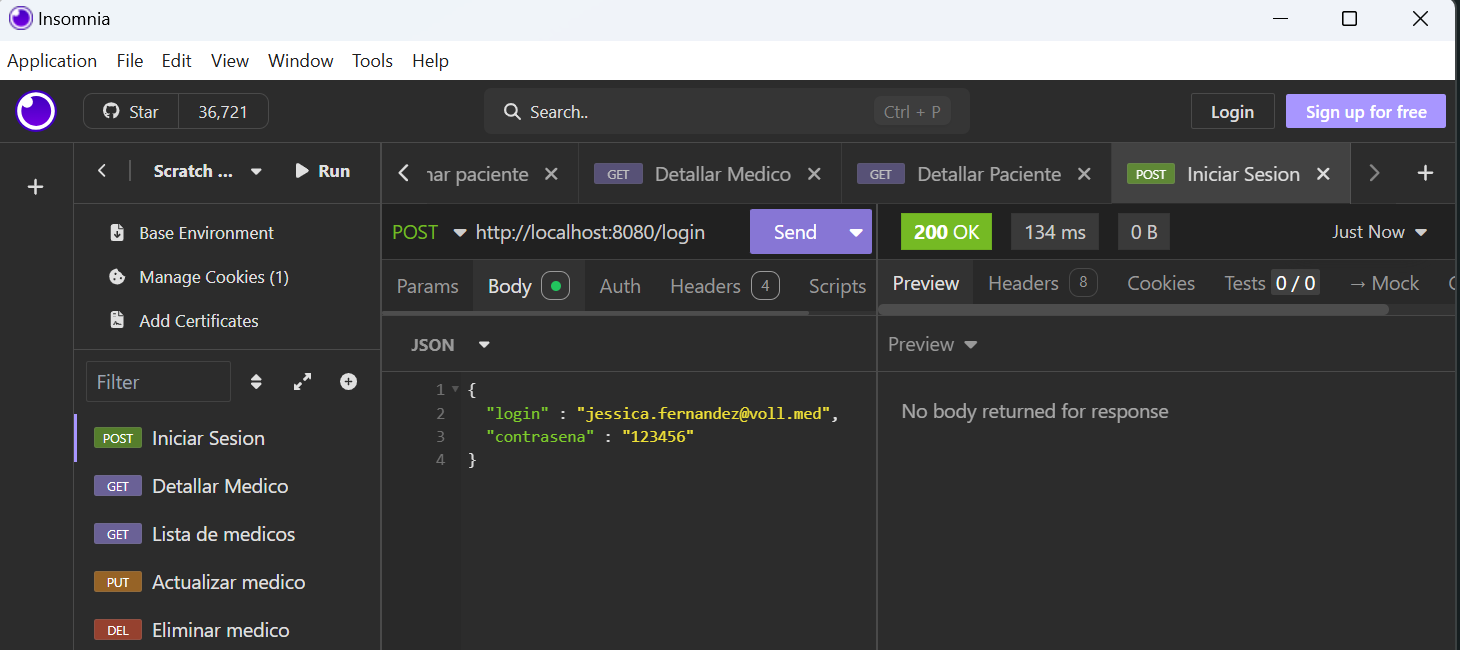Click the Search input bar

[726, 112]
